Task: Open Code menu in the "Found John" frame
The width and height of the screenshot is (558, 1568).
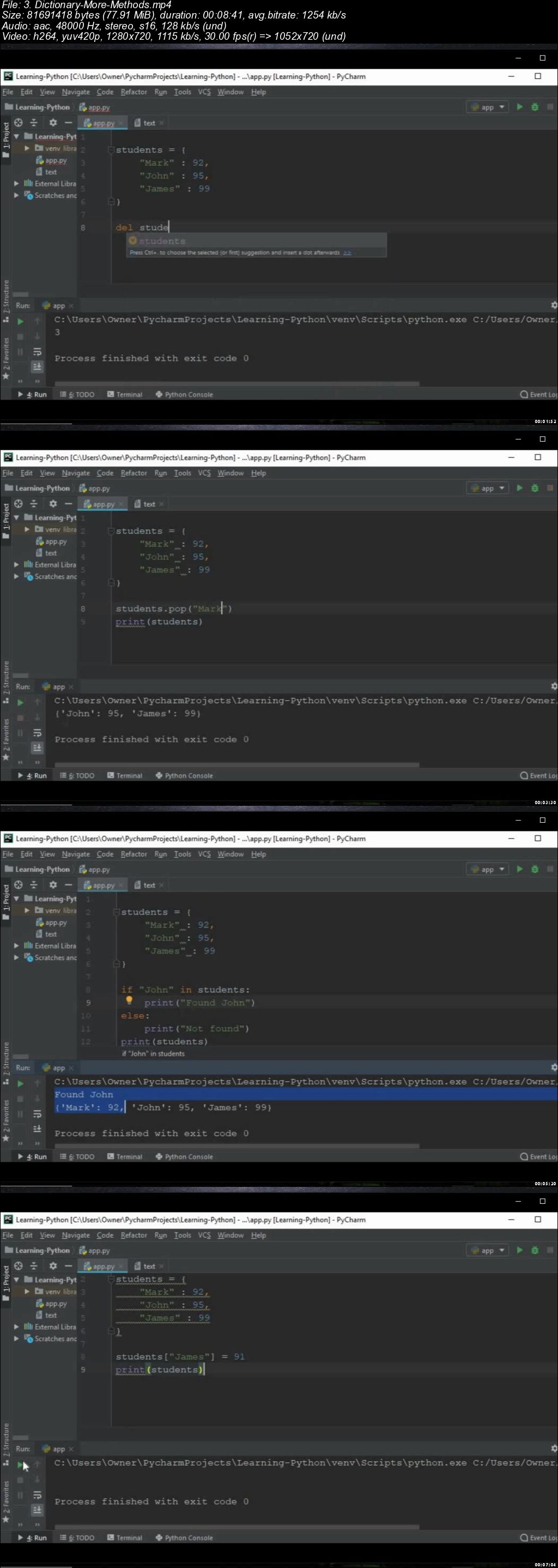Action: (x=105, y=854)
